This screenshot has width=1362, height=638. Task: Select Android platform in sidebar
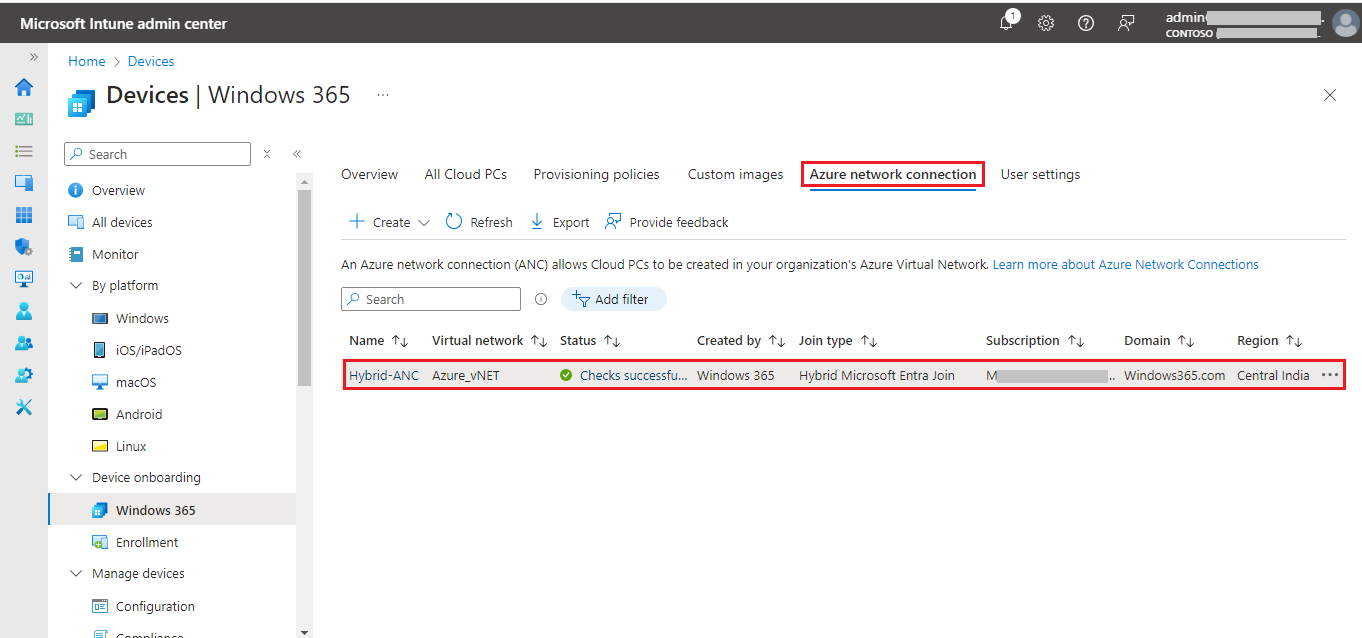pyautogui.click(x=139, y=414)
